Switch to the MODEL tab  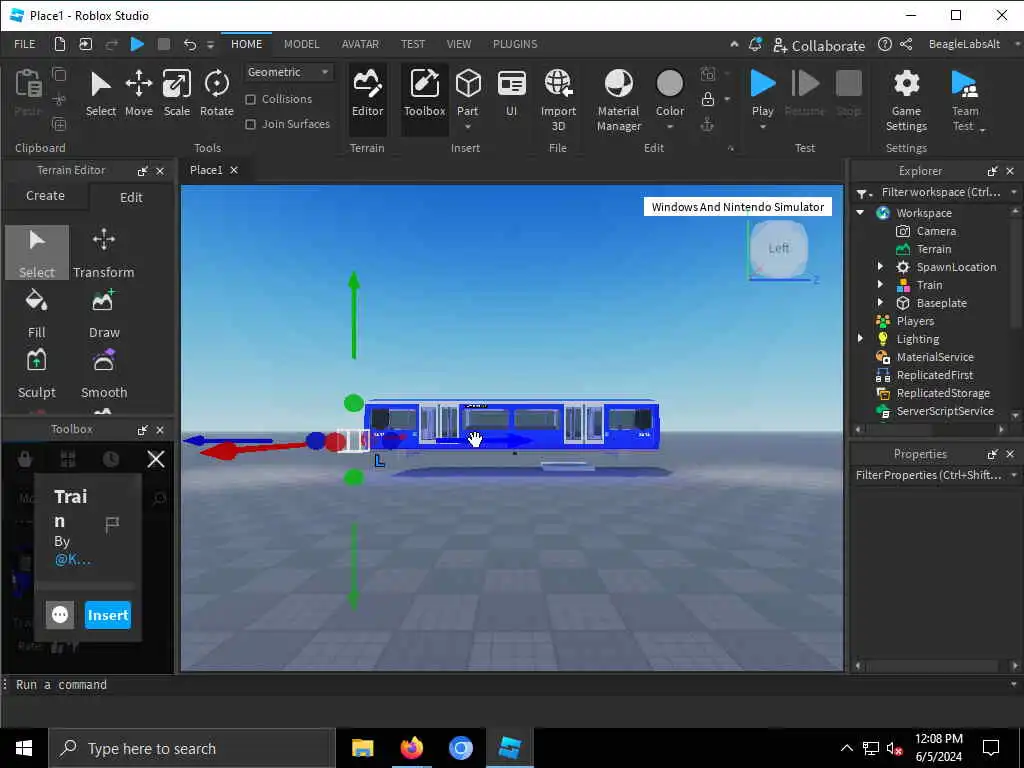point(301,44)
